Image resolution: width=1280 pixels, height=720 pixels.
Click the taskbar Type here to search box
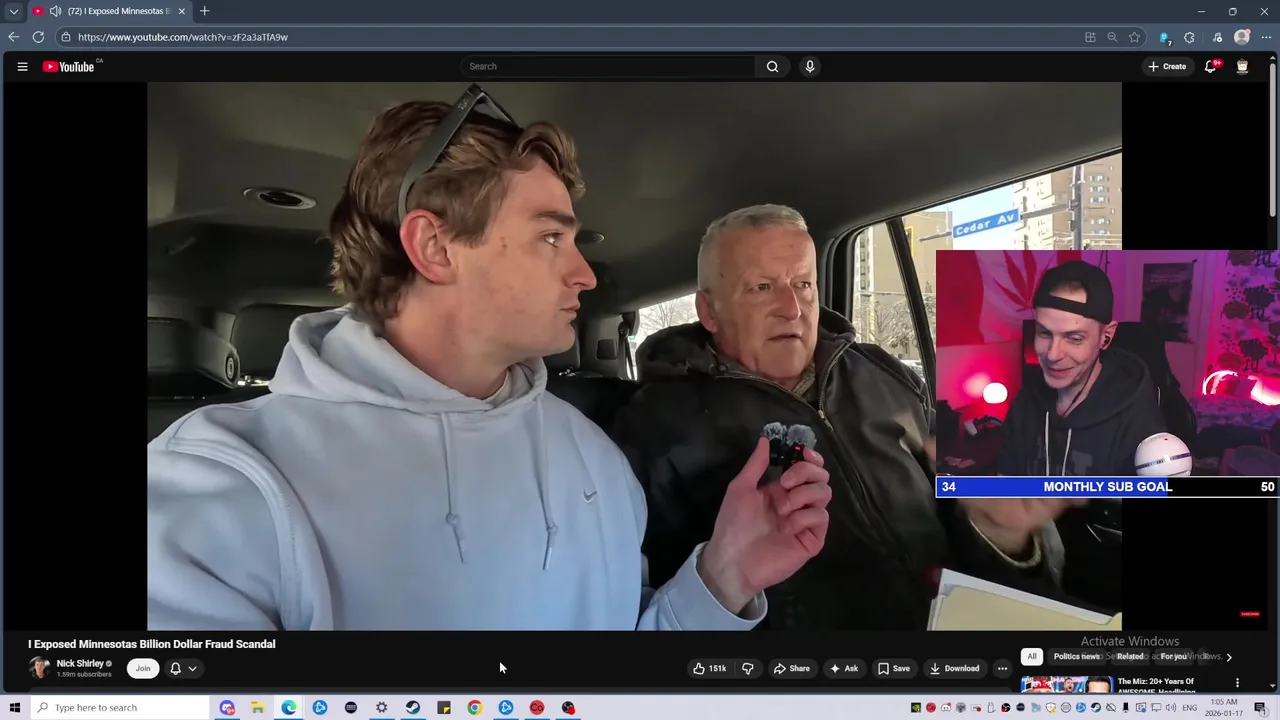click(x=120, y=708)
